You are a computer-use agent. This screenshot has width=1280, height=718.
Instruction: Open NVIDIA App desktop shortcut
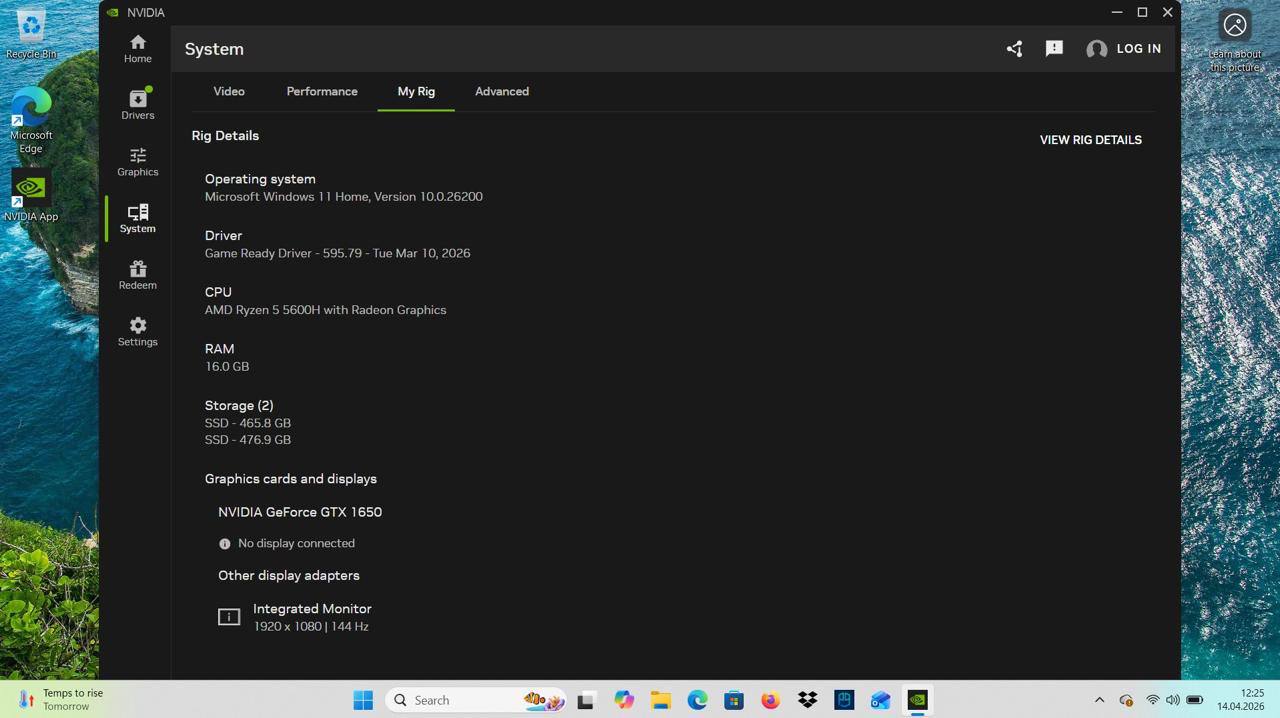coord(31,195)
